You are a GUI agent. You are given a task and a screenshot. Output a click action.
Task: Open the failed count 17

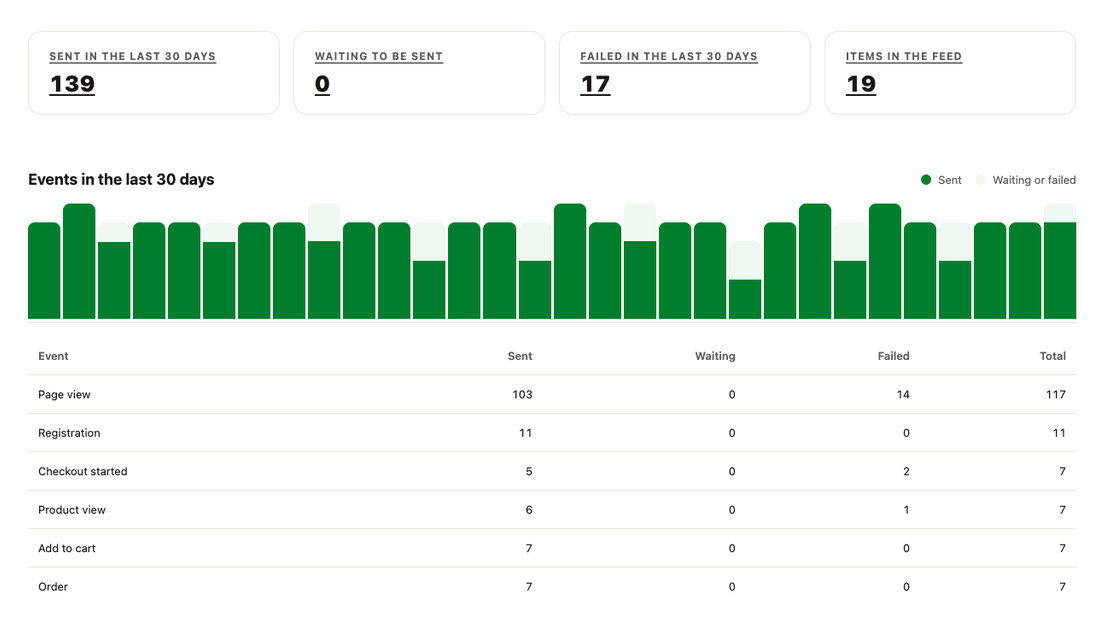coord(595,84)
